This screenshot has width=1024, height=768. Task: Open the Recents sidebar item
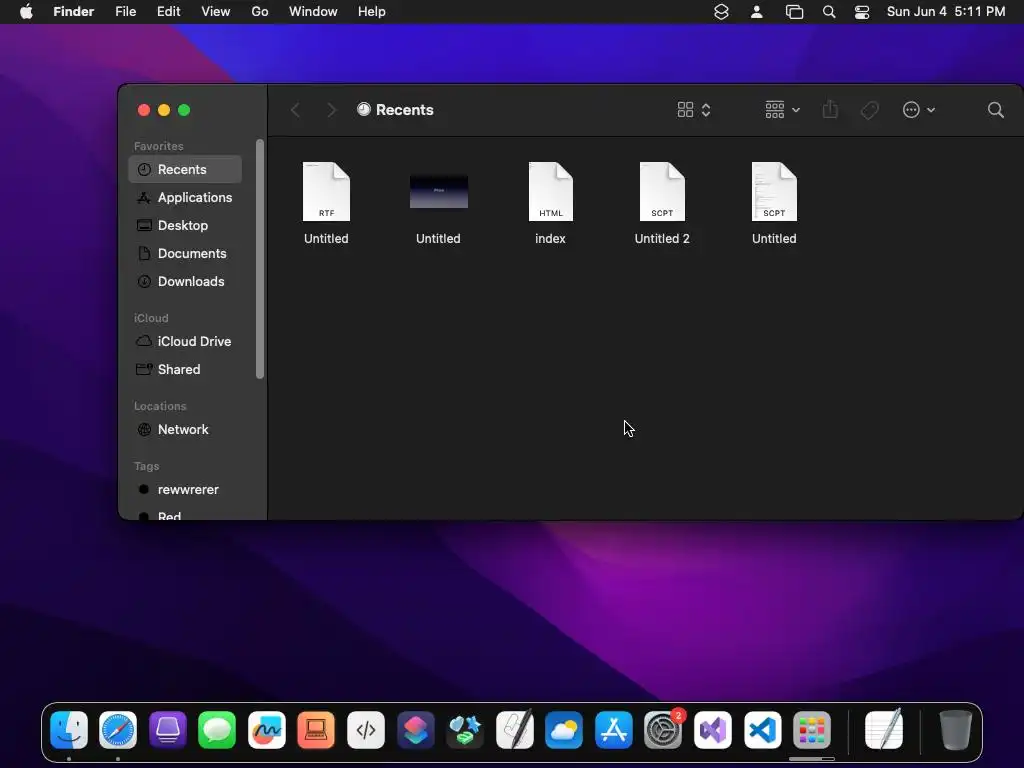(x=185, y=169)
